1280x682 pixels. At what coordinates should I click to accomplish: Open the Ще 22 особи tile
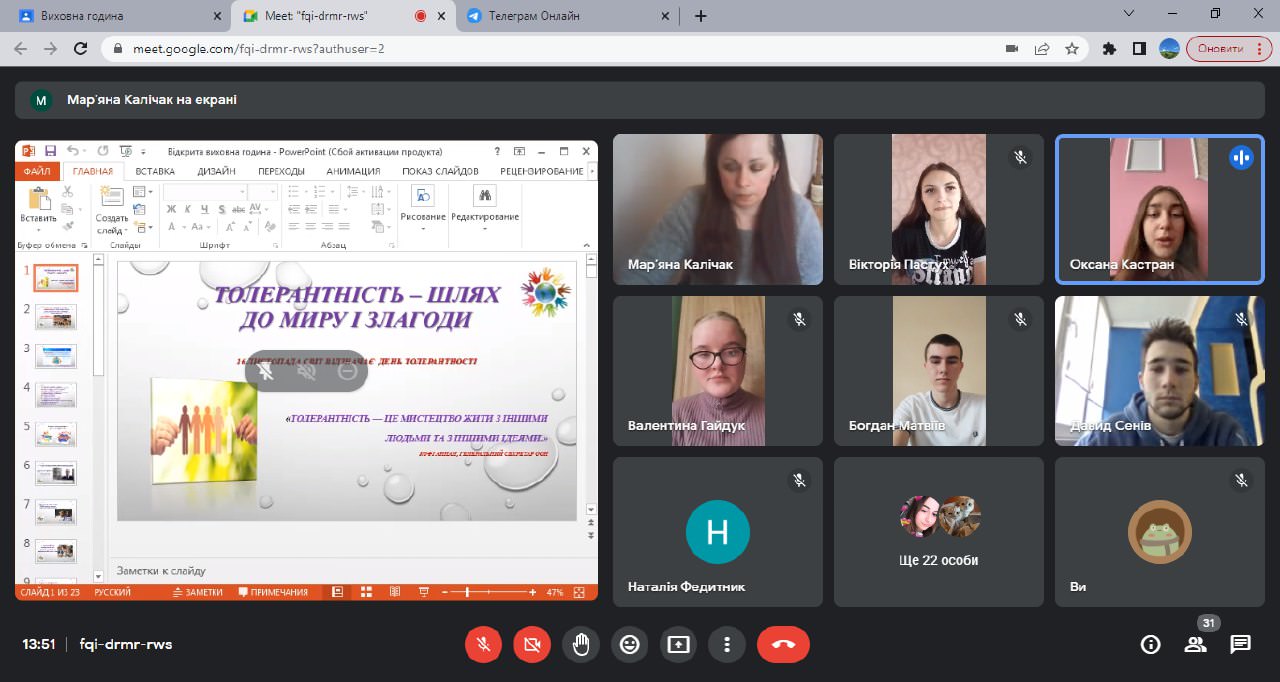pos(939,532)
